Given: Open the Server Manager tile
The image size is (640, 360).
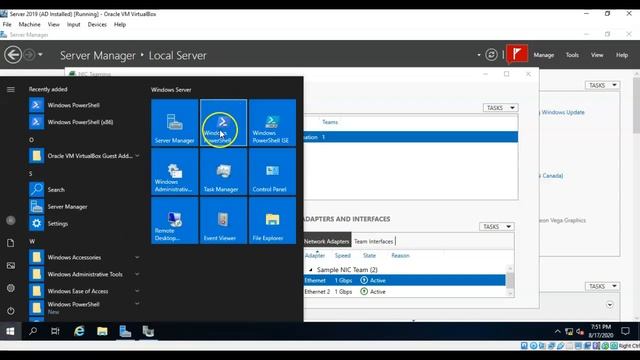Looking at the screenshot, I should point(175,122).
